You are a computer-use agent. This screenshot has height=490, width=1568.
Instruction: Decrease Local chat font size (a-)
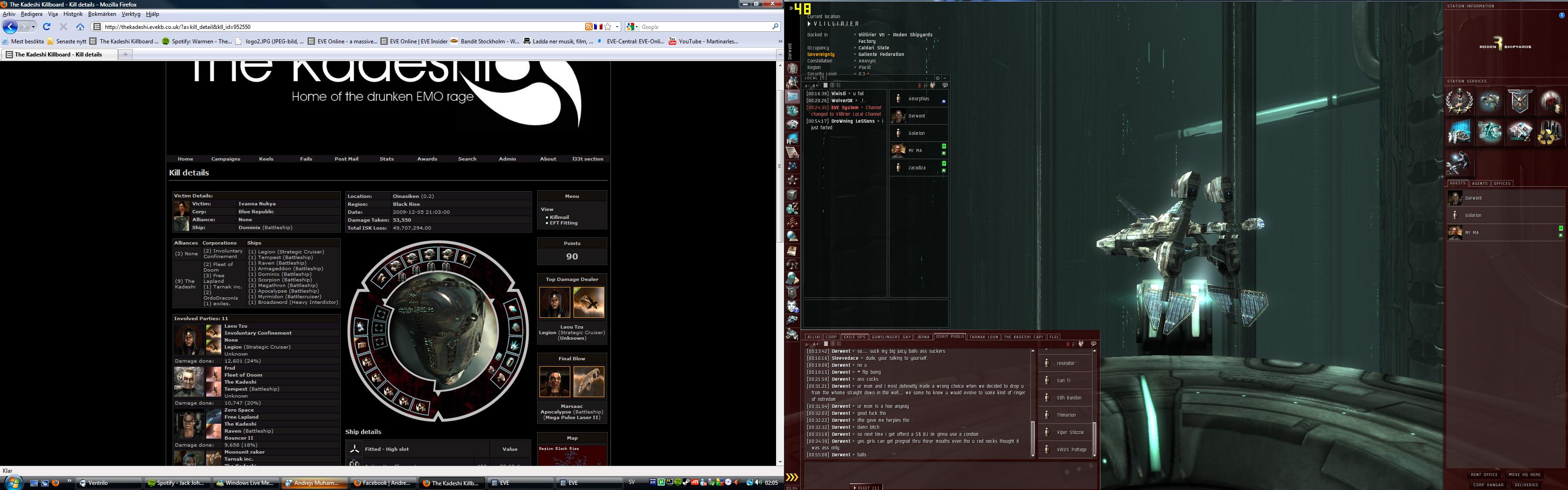point(808,85)
